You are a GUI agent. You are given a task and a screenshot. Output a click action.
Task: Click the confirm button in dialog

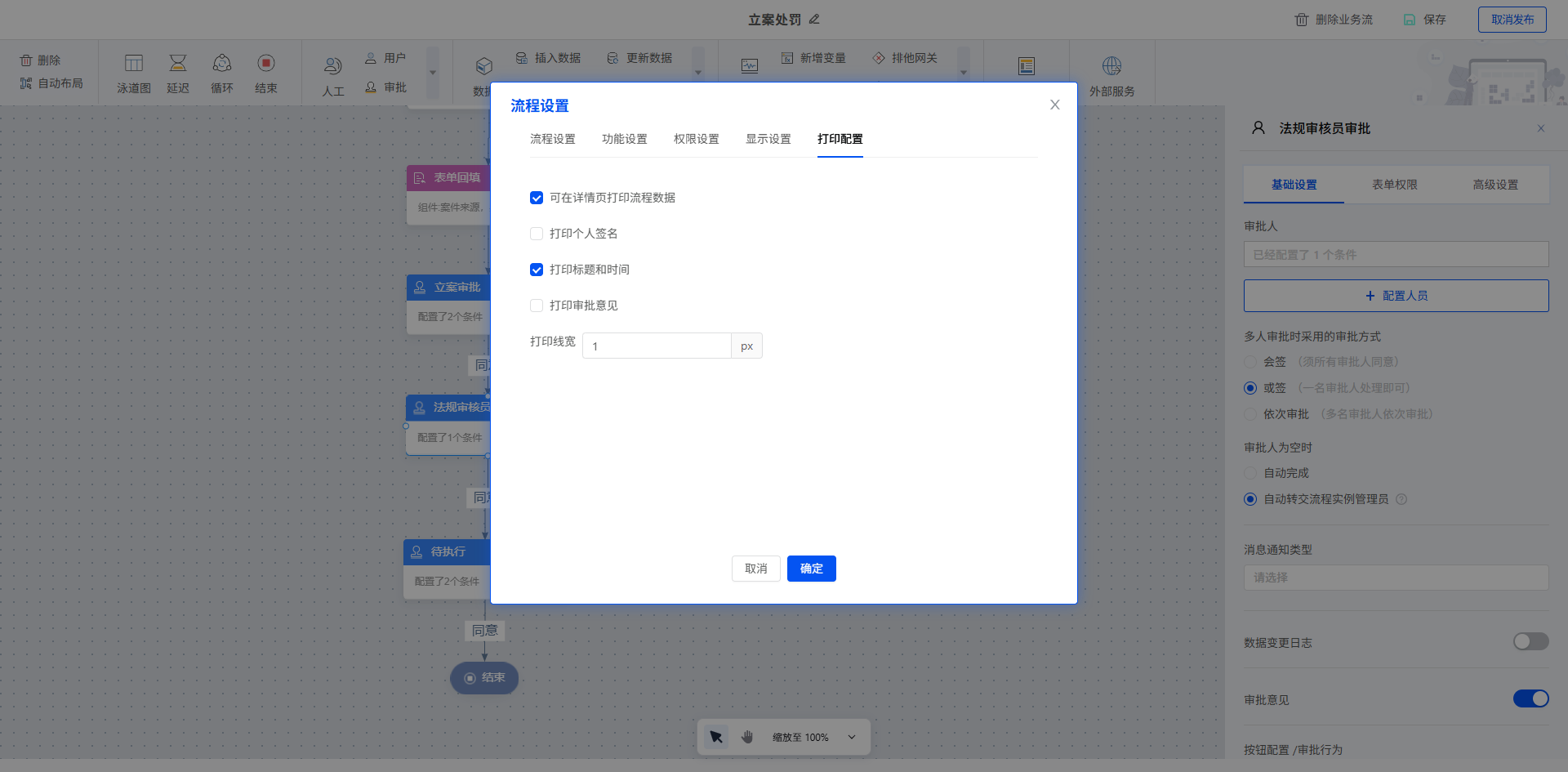pyautogui.click(x=811, y=569)
